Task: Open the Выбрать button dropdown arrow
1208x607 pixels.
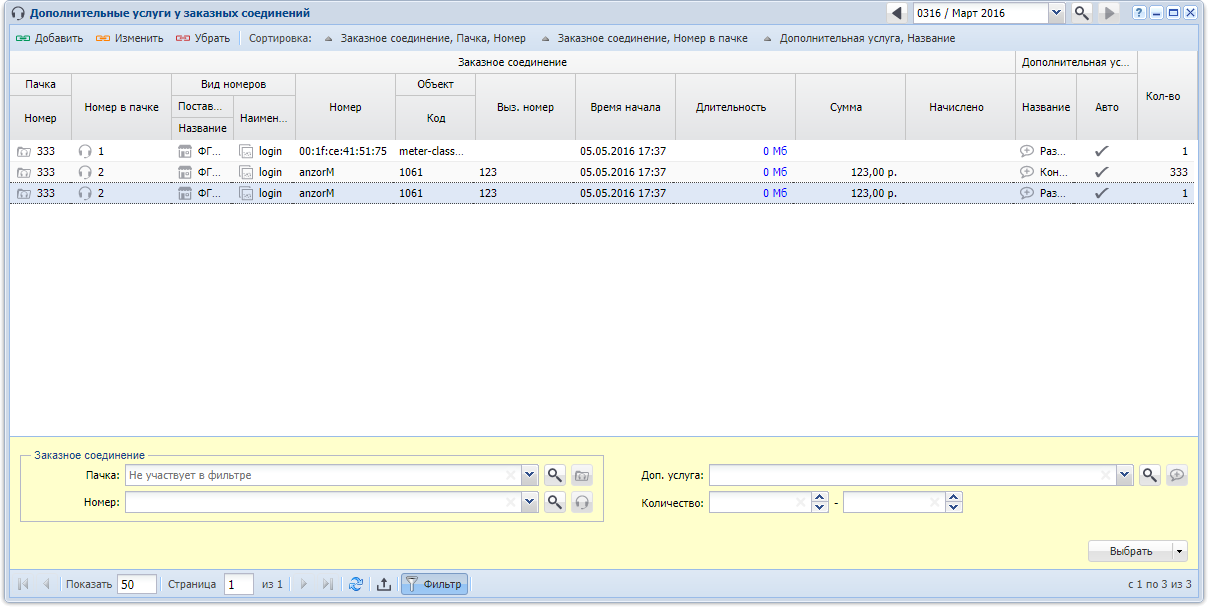Action: (1180, 551)
